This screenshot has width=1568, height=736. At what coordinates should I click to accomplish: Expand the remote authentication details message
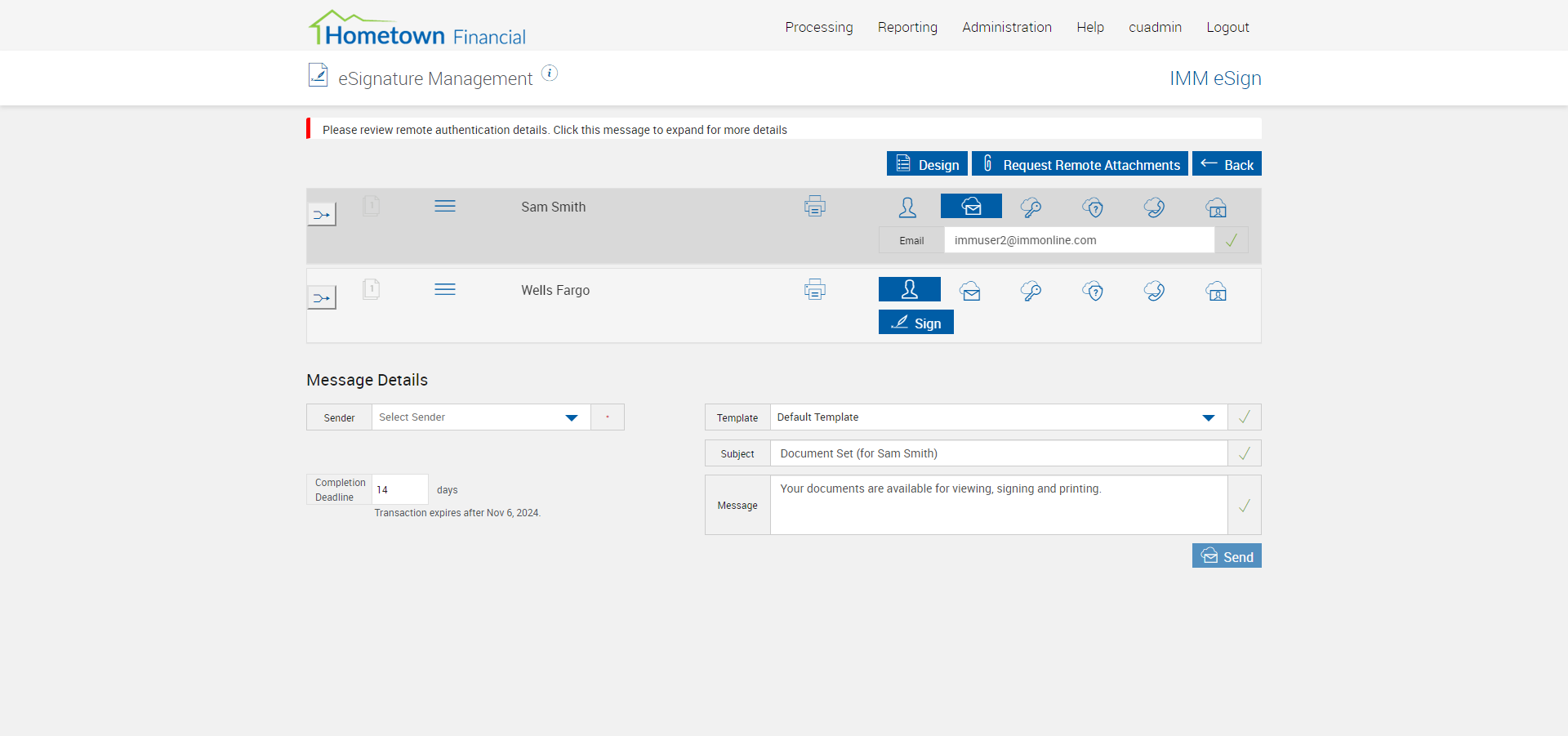[x=784, y=129]
